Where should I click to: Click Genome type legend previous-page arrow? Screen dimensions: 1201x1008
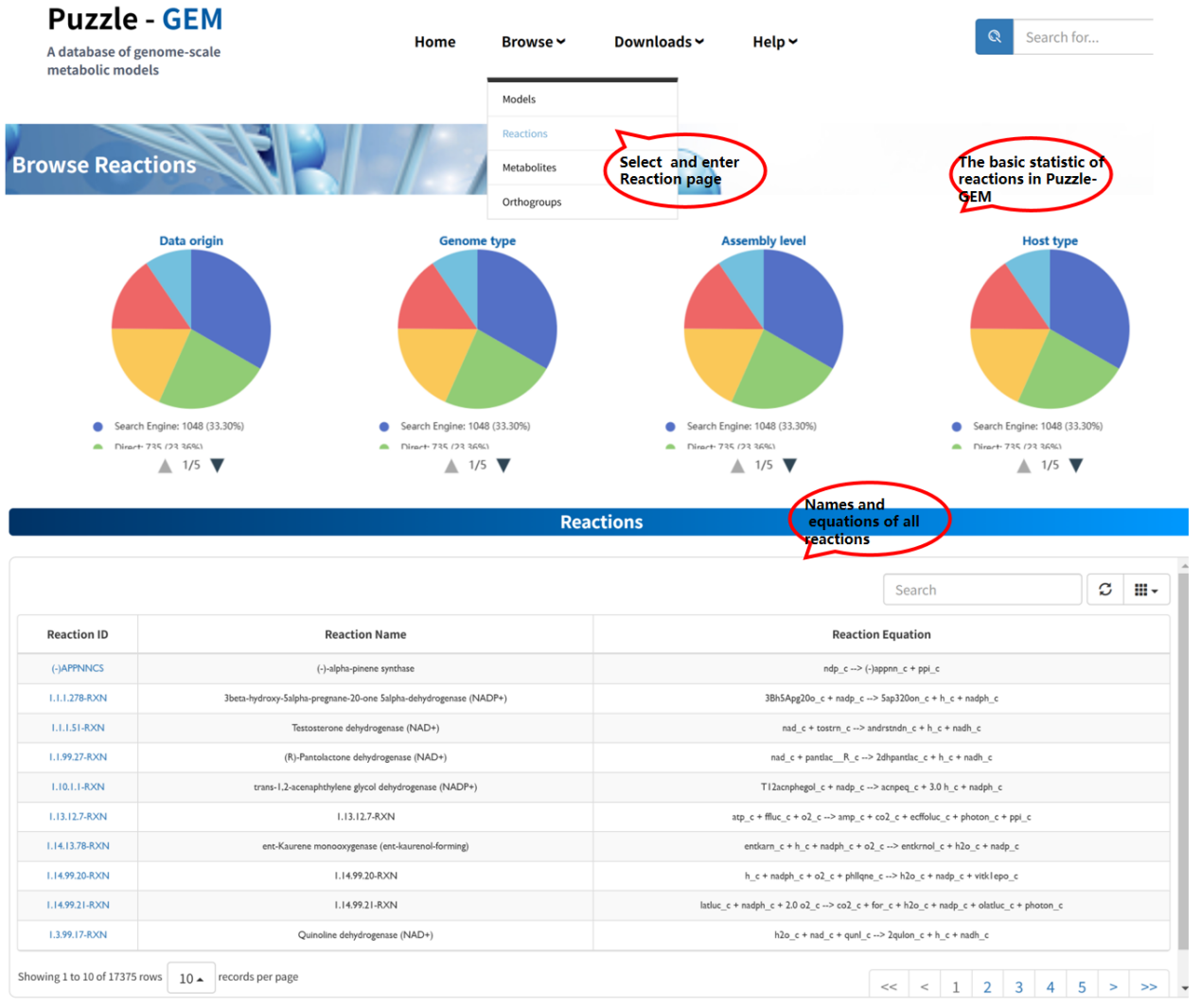[x=451, y=466]
